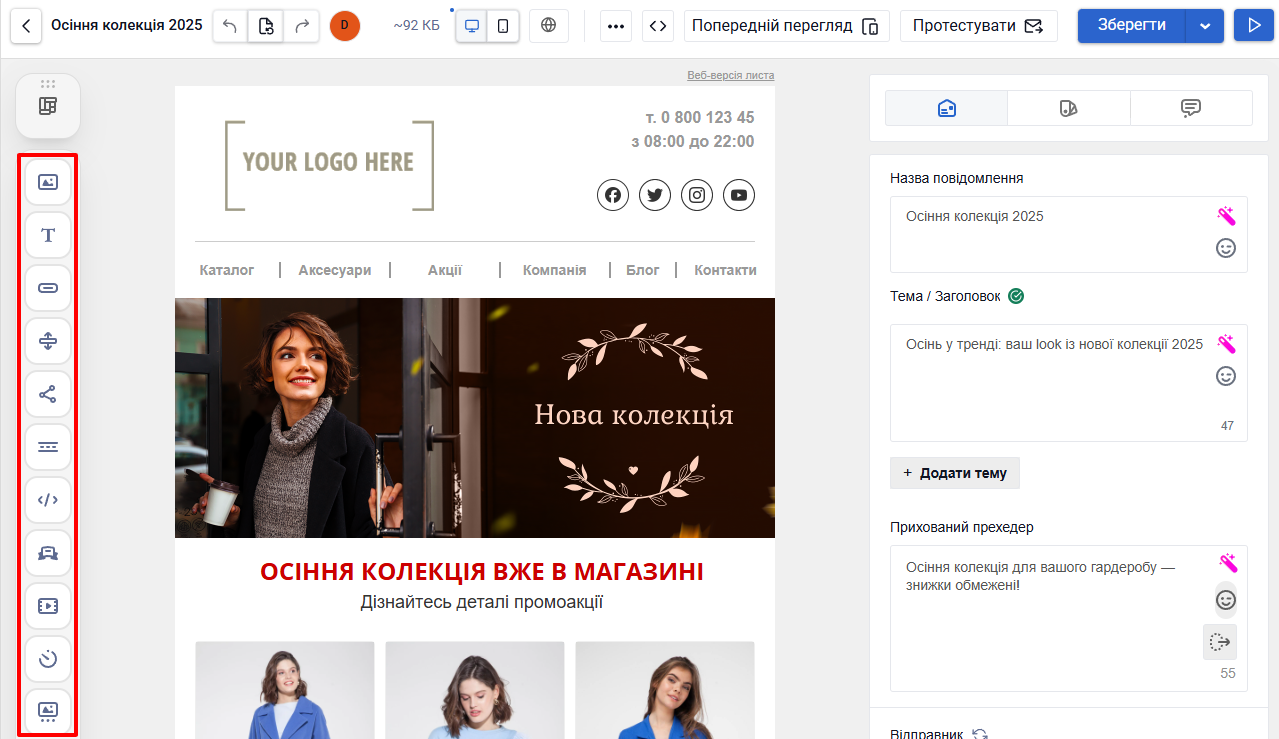Select the Image block in sidebar
1279x739 pixels.
[48, 182]
